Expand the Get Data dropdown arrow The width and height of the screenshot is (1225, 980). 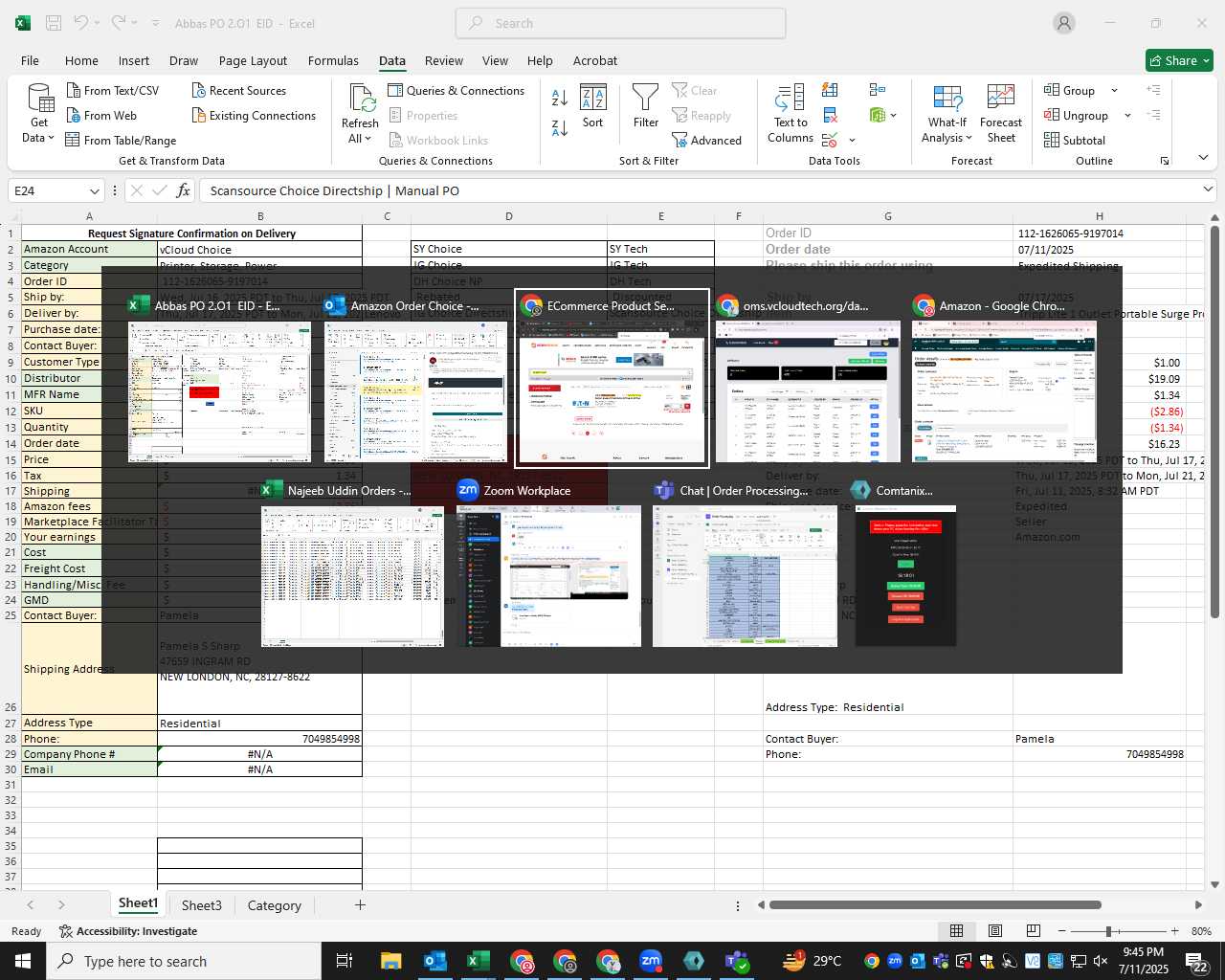point(51,138)
